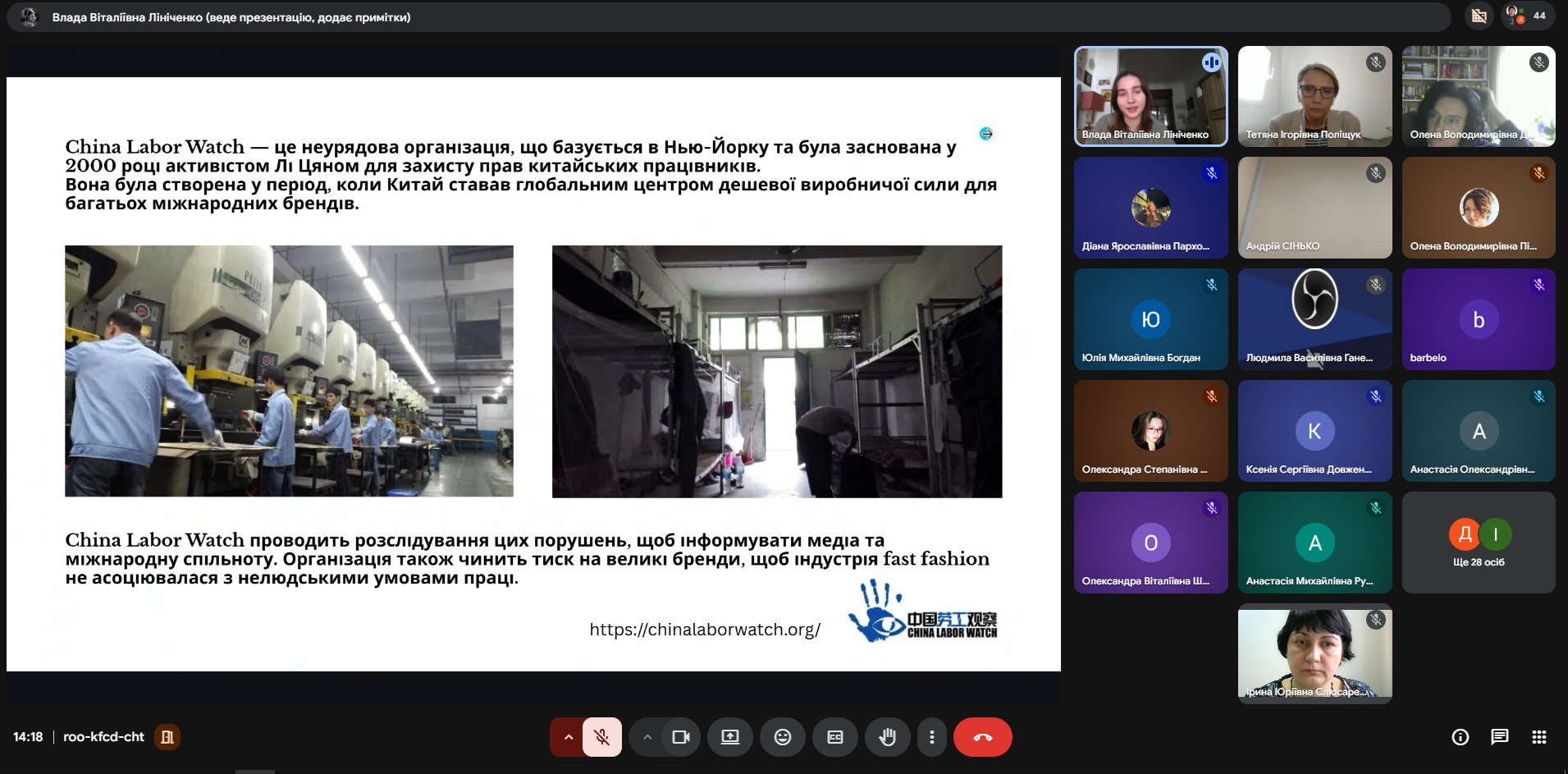This screenshot has width=1568, height=774.
Task: Open meeting details info icon
Action: [1460, 737]
